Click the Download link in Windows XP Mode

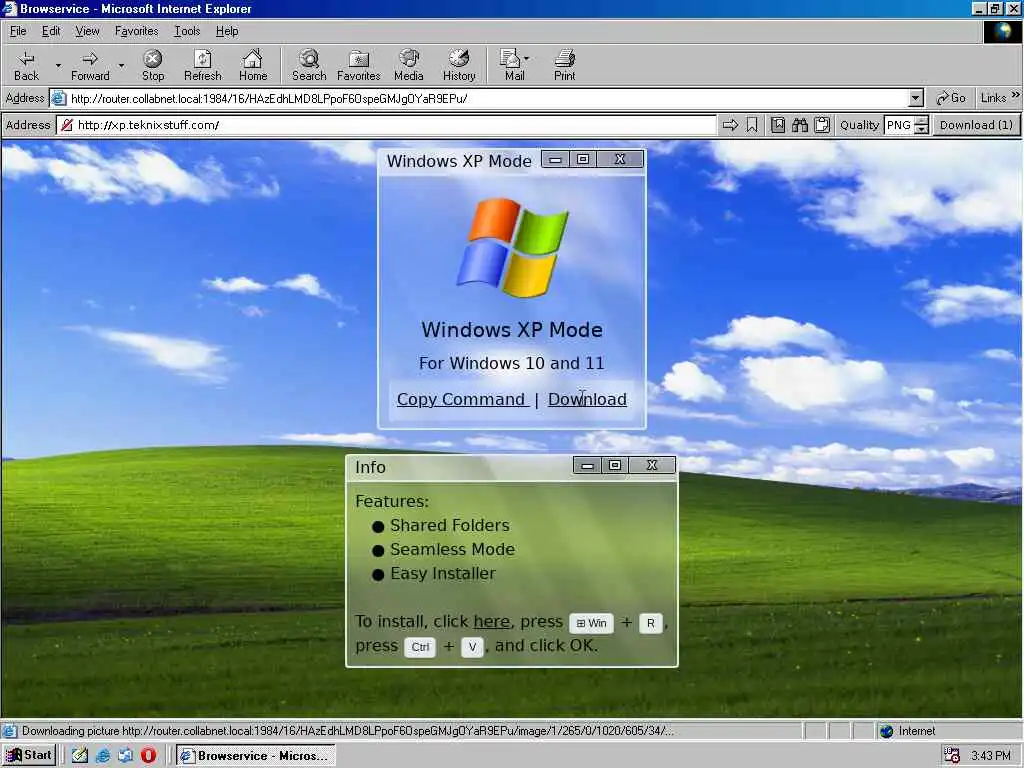(x=587, y=399)
